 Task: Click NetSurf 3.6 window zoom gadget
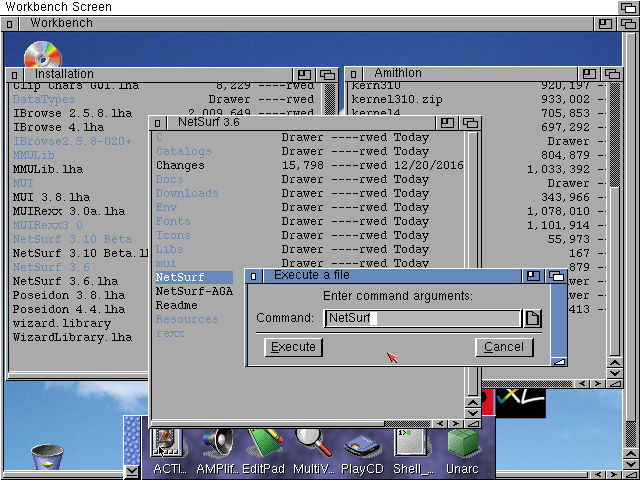pos(447,122)
